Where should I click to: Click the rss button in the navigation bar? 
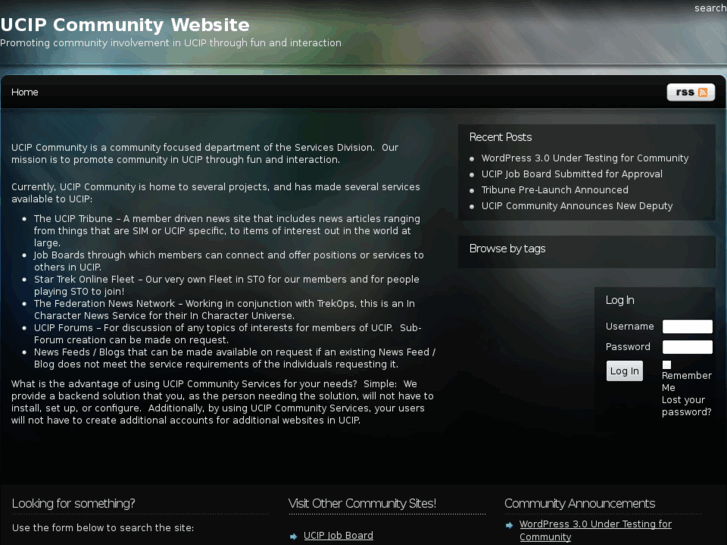690,92
